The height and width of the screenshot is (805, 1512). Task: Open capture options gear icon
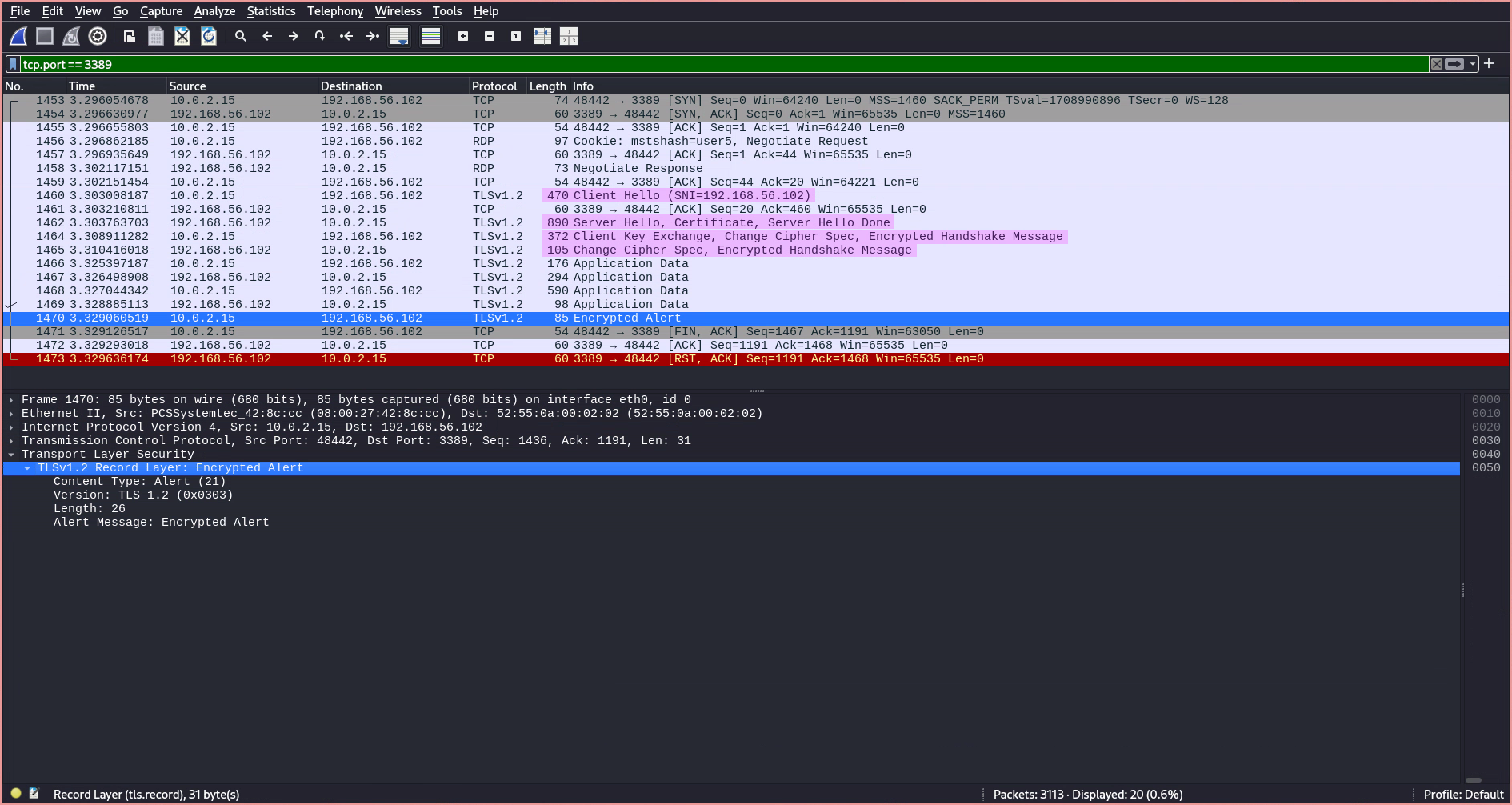click(x=98, y=36)
